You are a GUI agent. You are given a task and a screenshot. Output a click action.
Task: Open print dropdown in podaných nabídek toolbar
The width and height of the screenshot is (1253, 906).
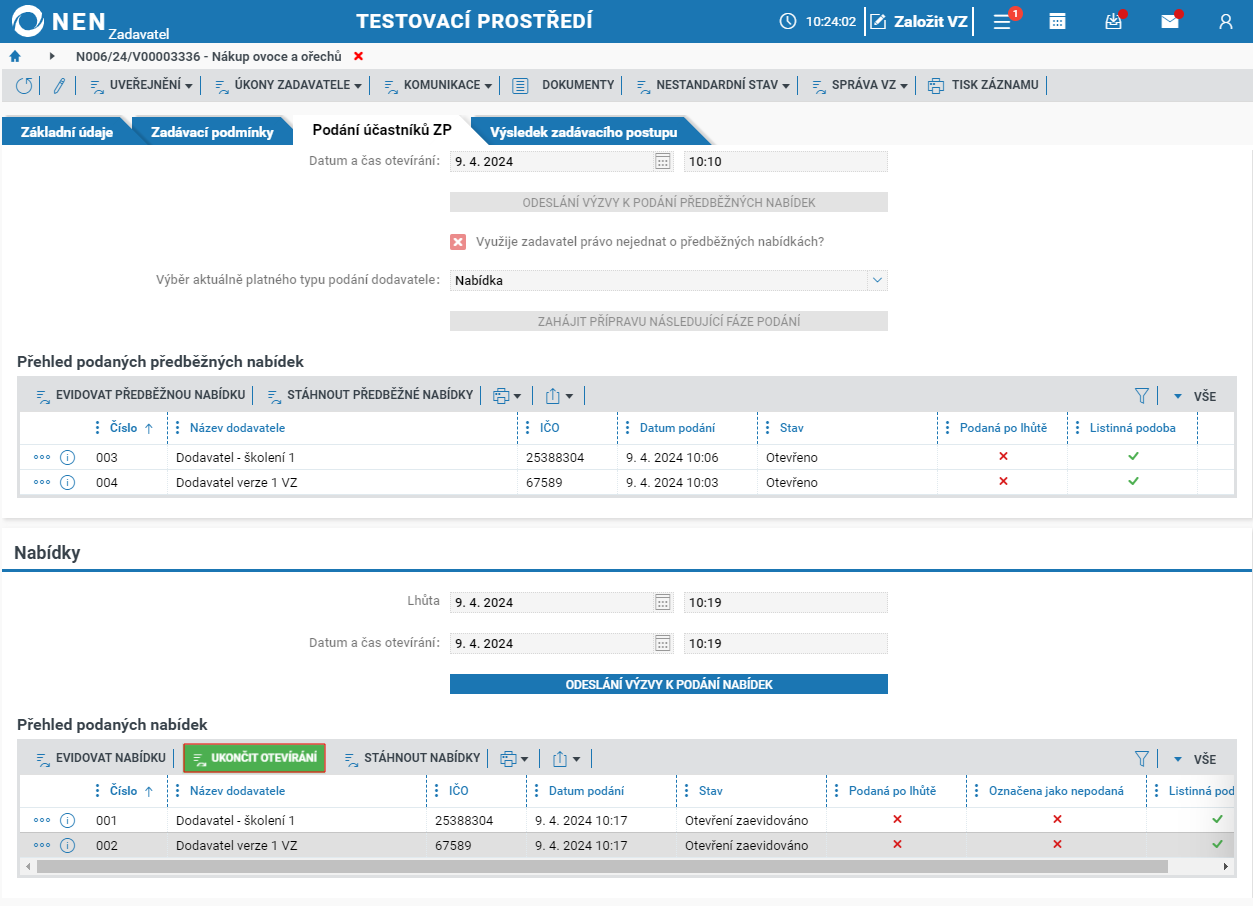(x=514, y=759)
